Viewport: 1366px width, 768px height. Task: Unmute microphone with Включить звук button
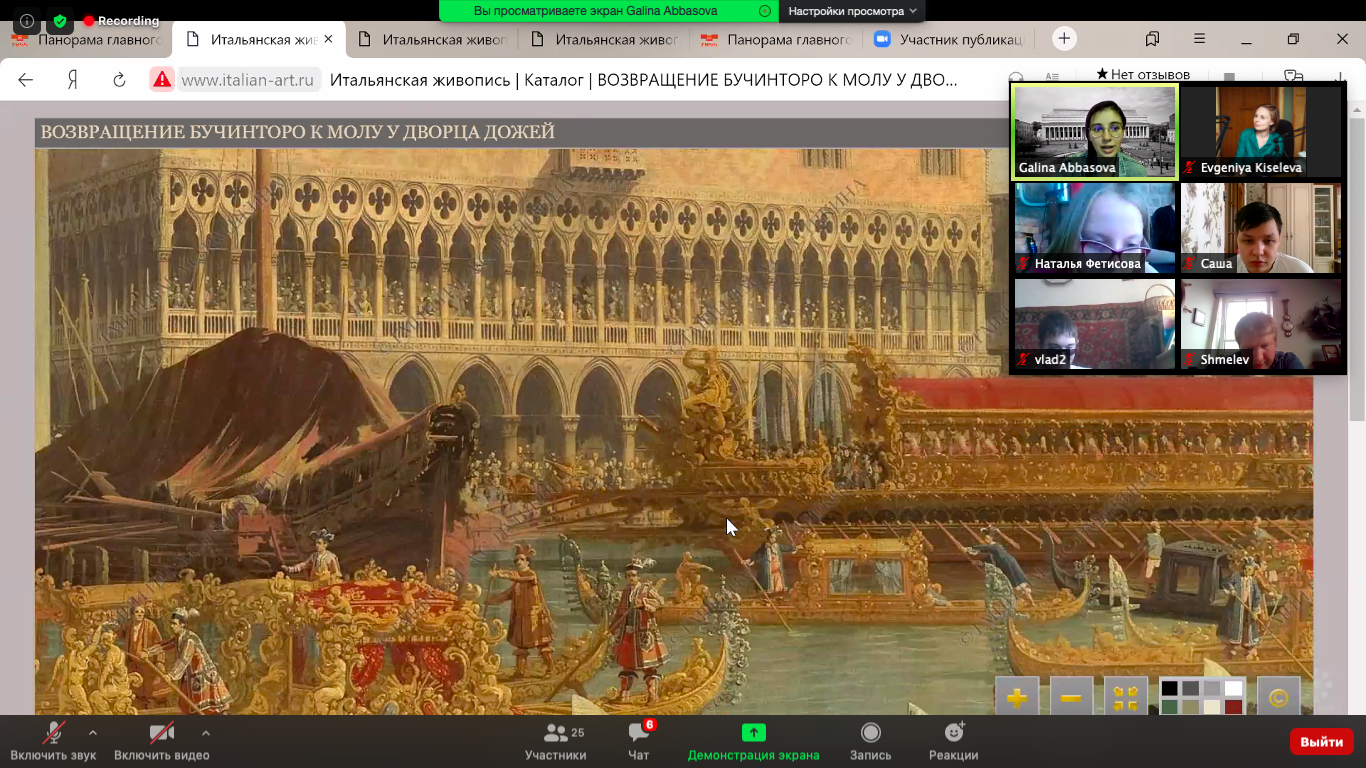(53, 741)
